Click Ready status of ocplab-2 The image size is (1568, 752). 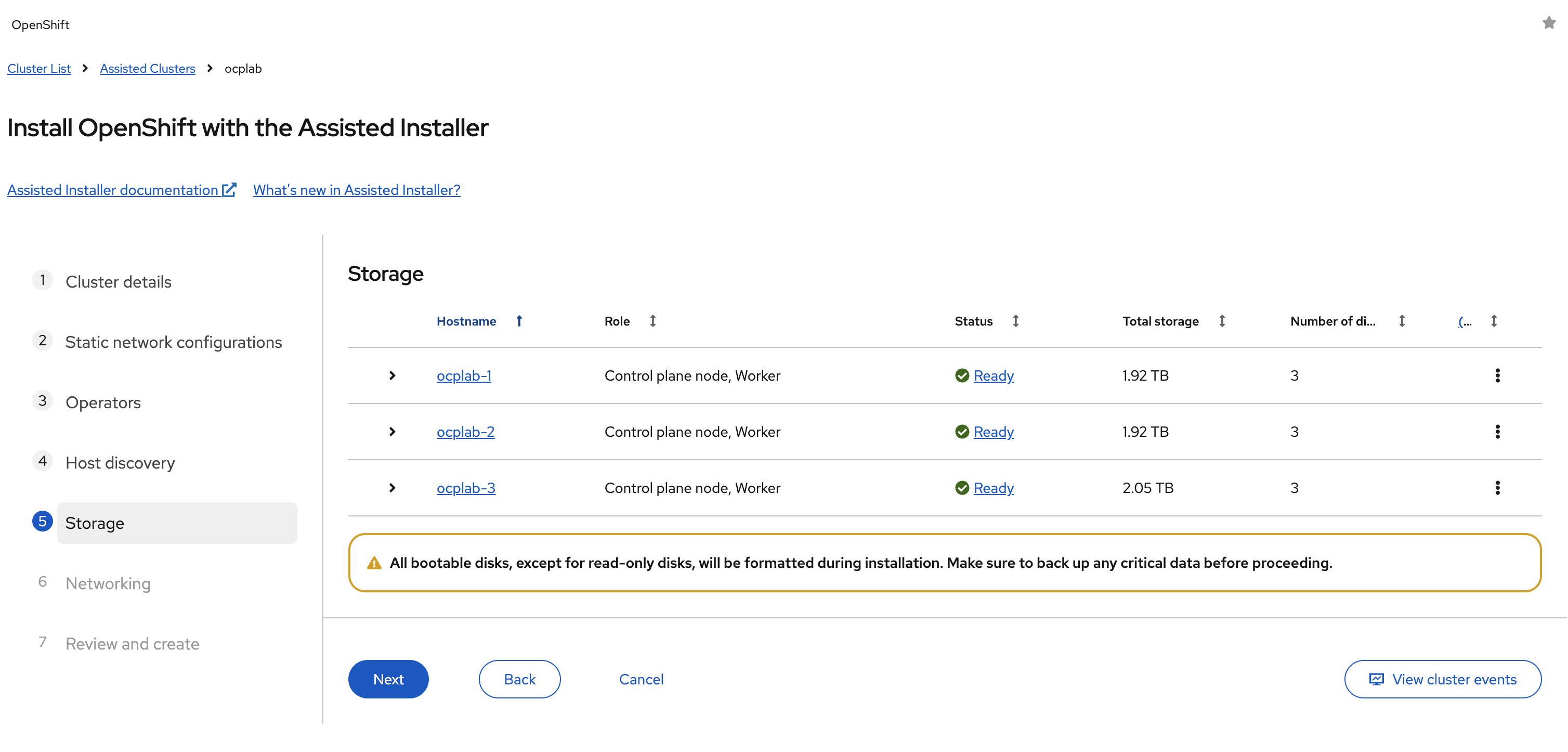click(x=994, y=432)
